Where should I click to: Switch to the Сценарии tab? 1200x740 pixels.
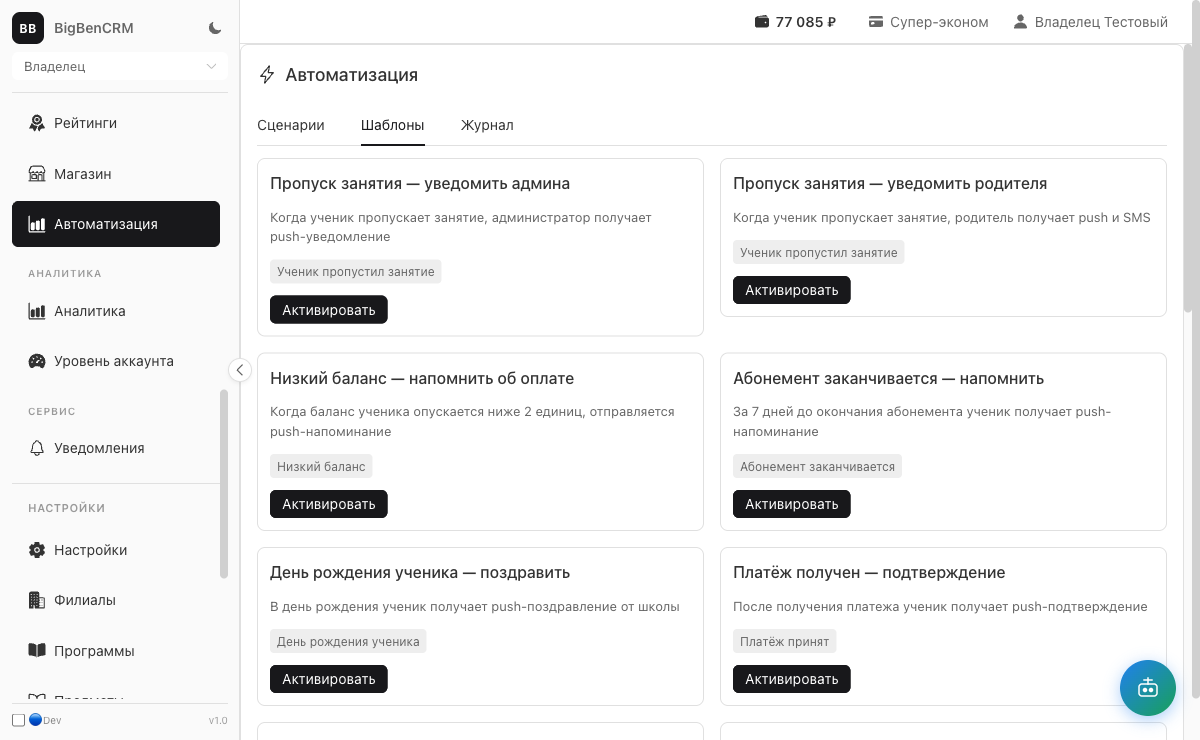[291, 125]
